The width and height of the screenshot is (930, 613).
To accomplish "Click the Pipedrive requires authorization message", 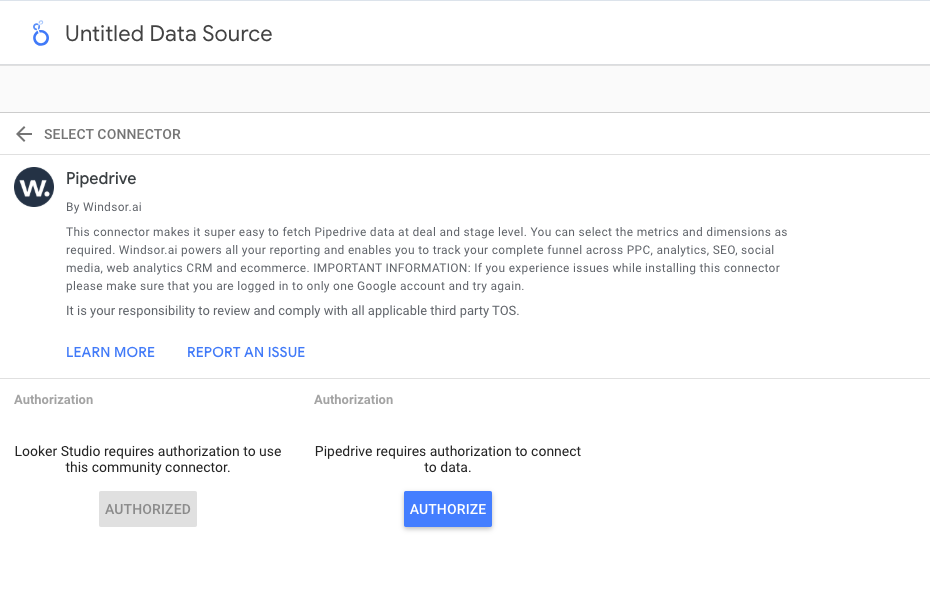I will coord(448,459).
